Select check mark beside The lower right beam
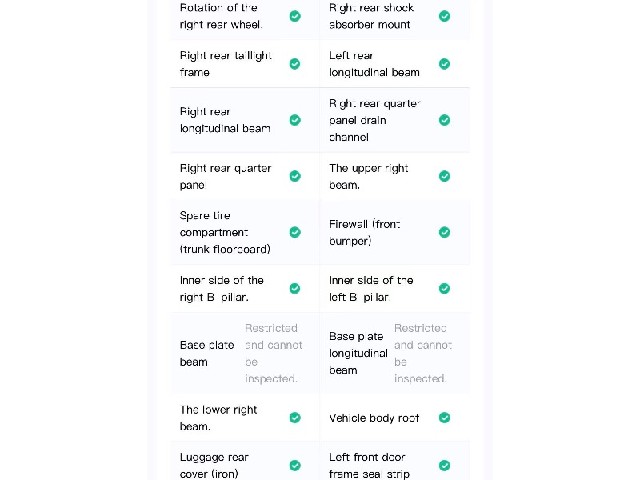 [295, 418]
